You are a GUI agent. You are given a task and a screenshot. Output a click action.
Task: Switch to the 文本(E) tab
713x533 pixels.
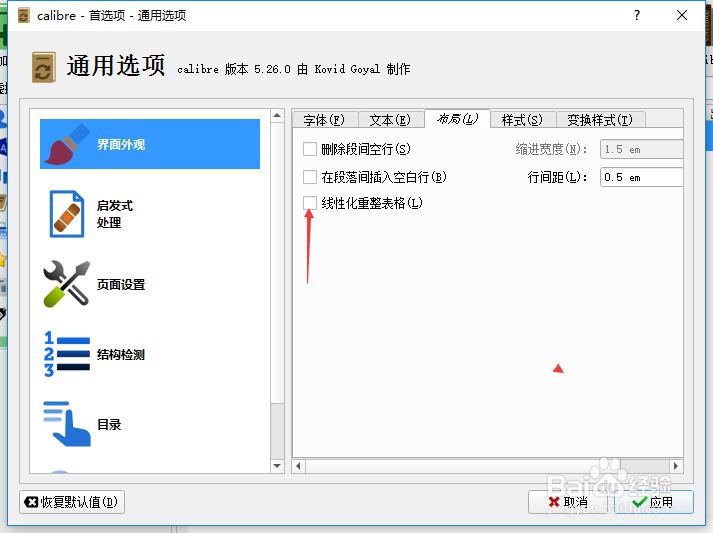pos(390,120)
